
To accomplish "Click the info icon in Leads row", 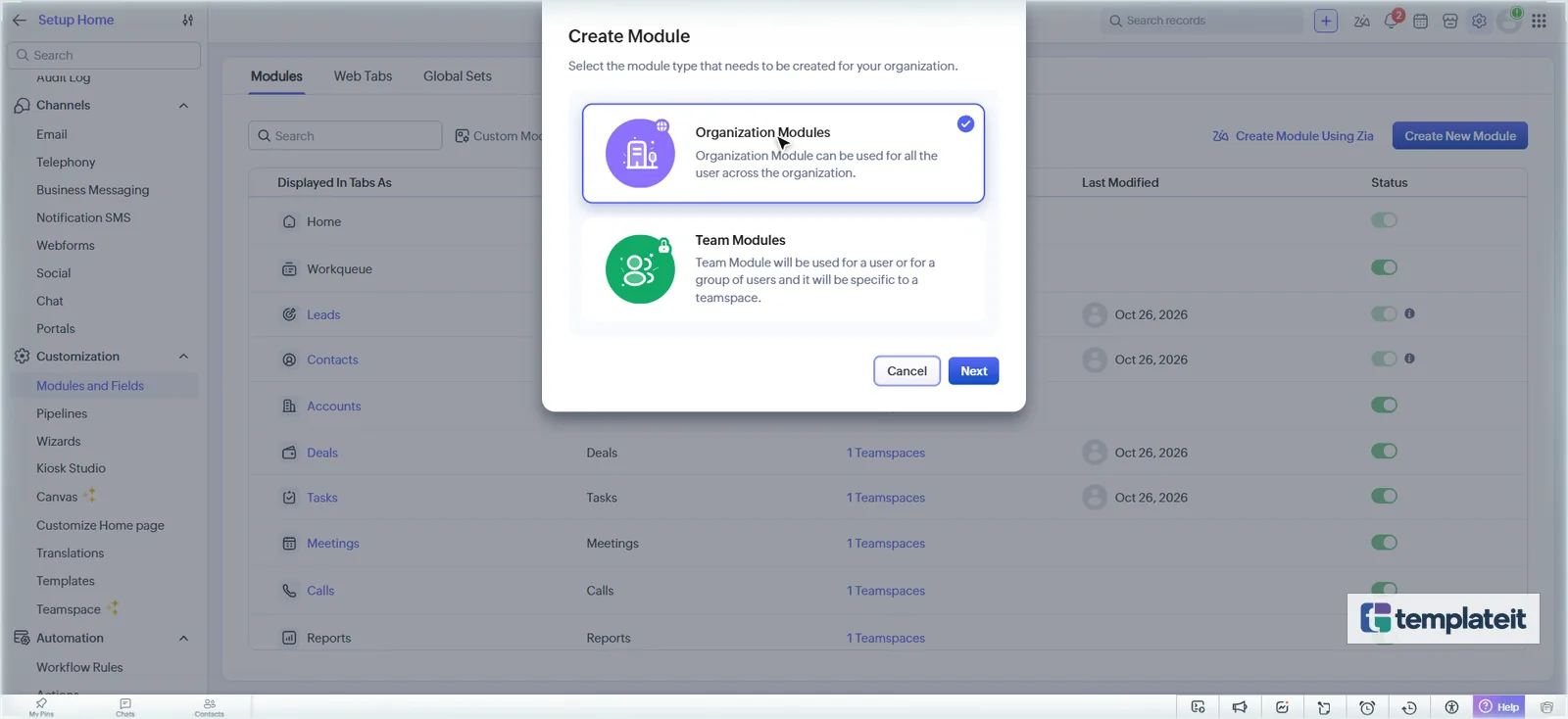I will [1409, 313].
